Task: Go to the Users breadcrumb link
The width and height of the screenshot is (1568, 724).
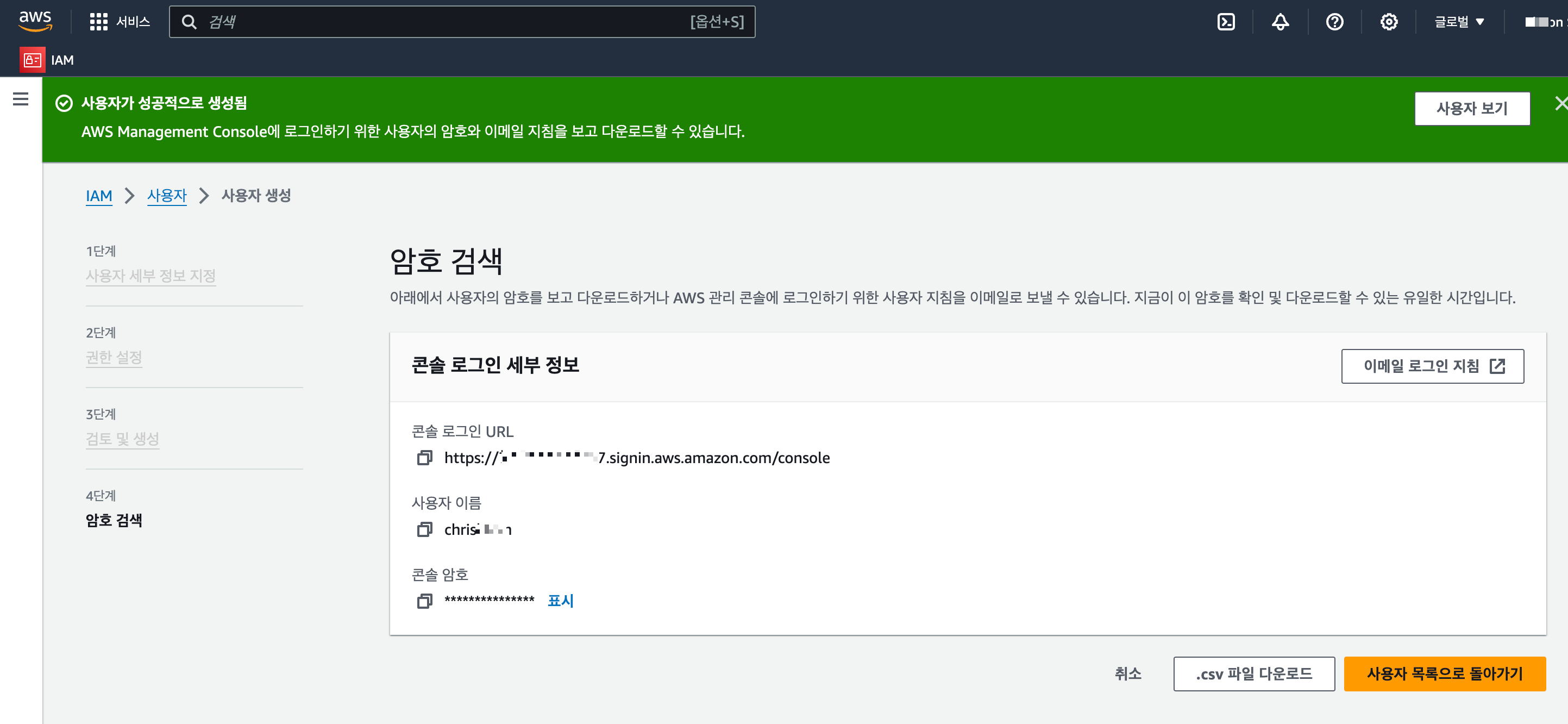Action: click(x=166, y=196)
